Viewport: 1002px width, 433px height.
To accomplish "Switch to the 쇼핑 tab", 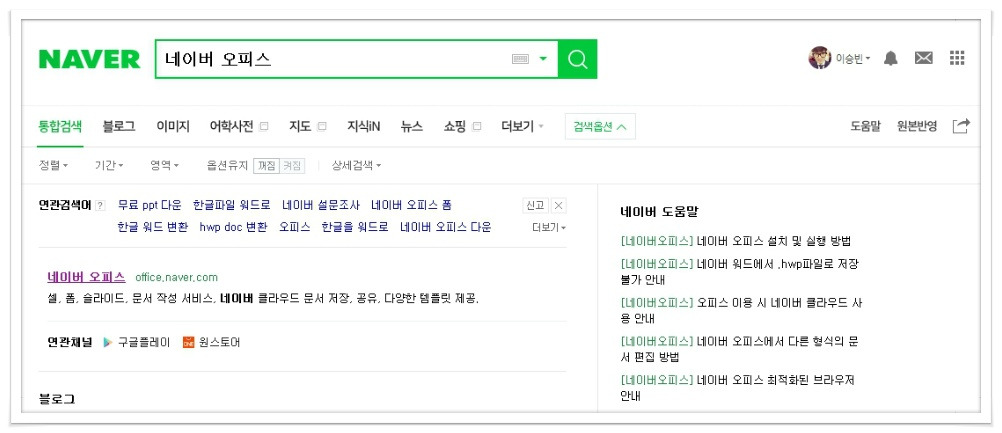I will click(x=454, y=126).
